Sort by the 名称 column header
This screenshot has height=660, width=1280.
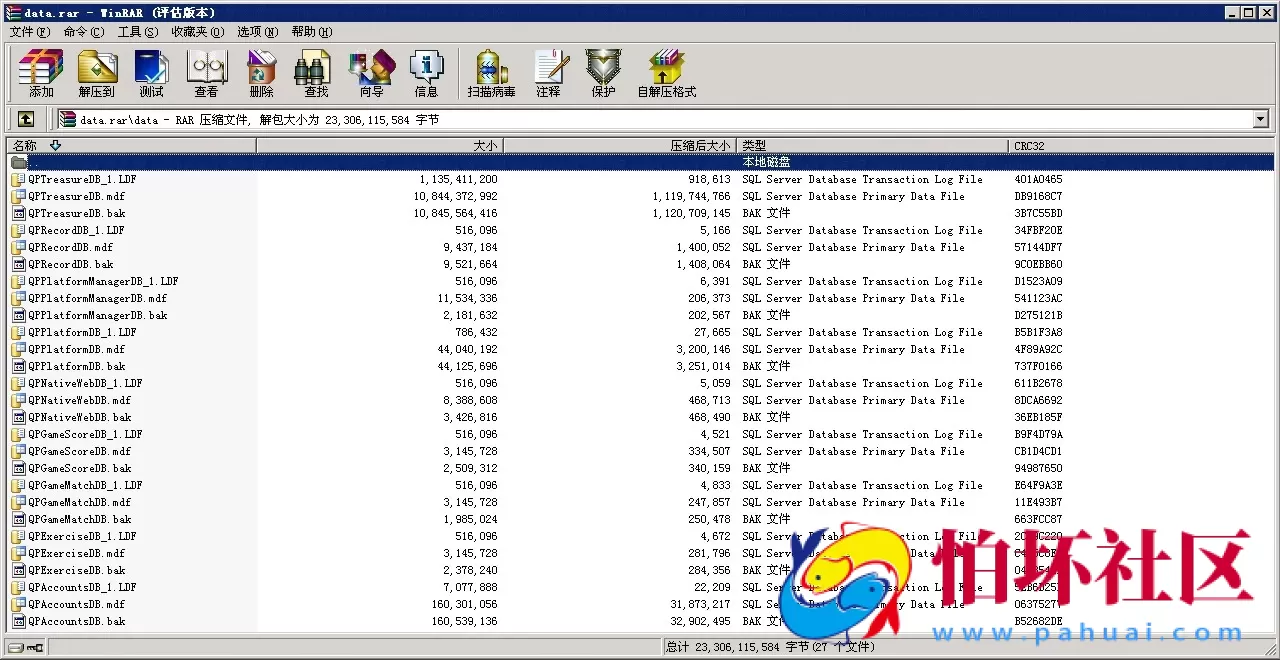pyautogui.click(x=130, y=146)
